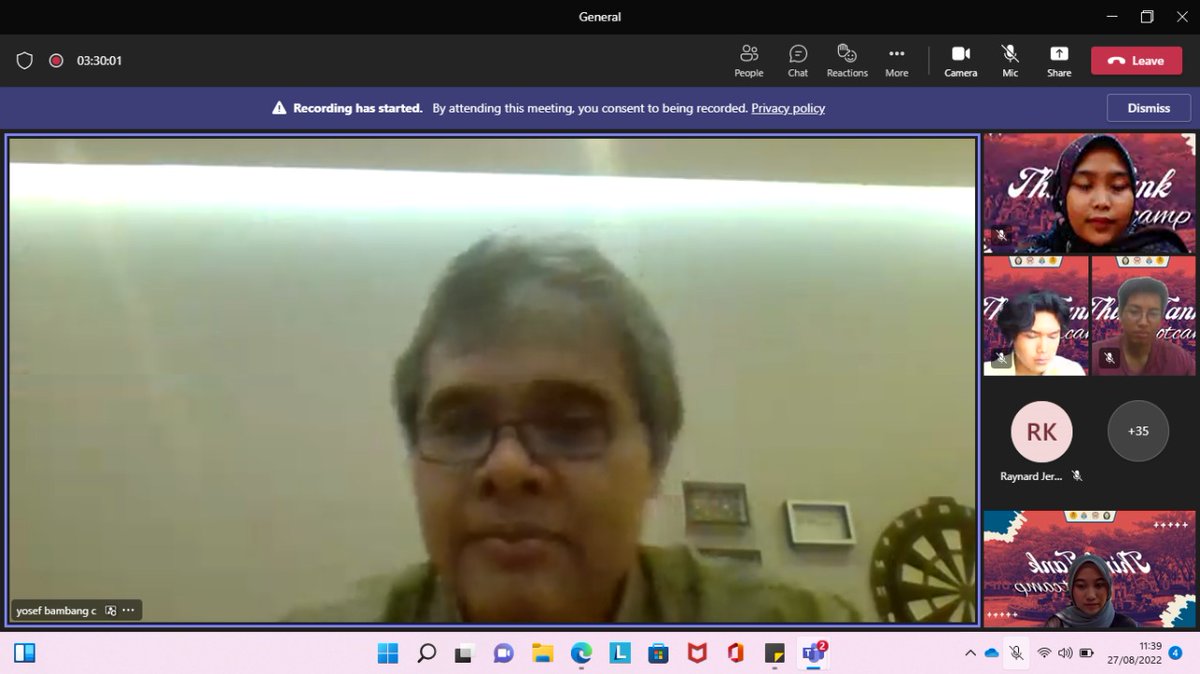The width and height of the screenshot is (1200, 674).
Task: Switch to Microsoft Teams taskbar icon
Action: pyautogui.click(x=813, y=653)
